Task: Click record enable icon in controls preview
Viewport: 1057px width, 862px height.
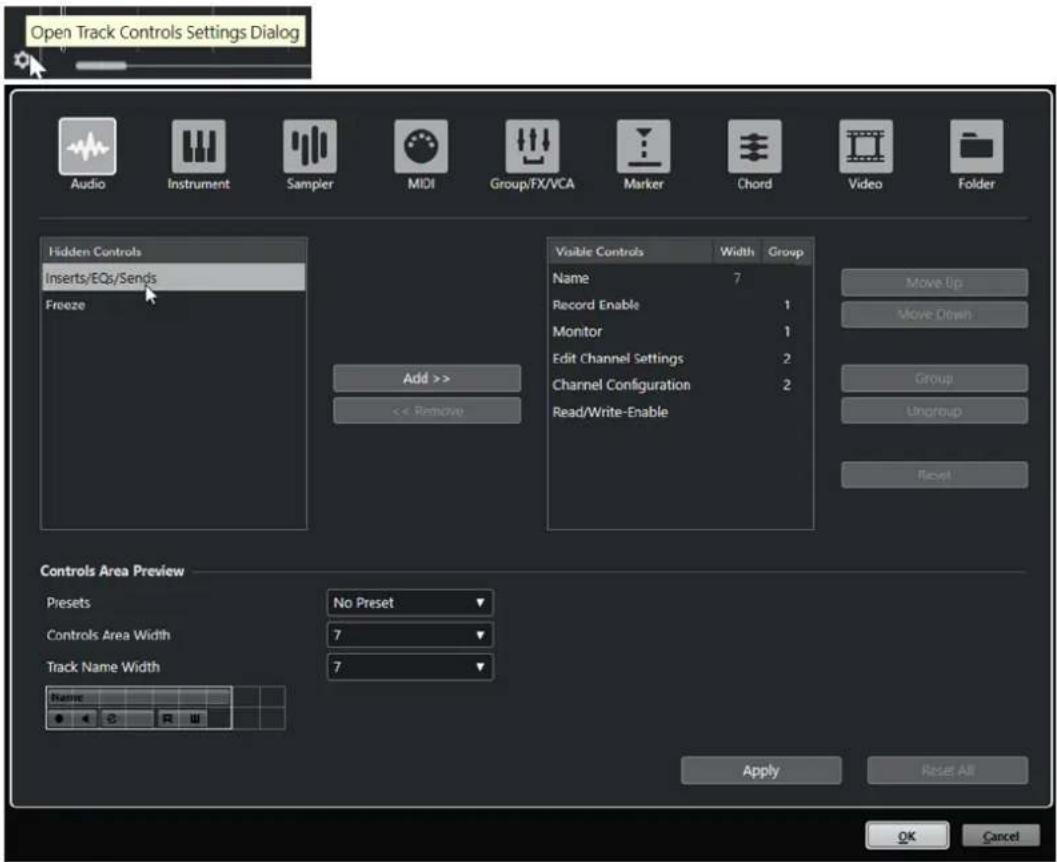Action: pyautogui.click(x=59, y=718)
